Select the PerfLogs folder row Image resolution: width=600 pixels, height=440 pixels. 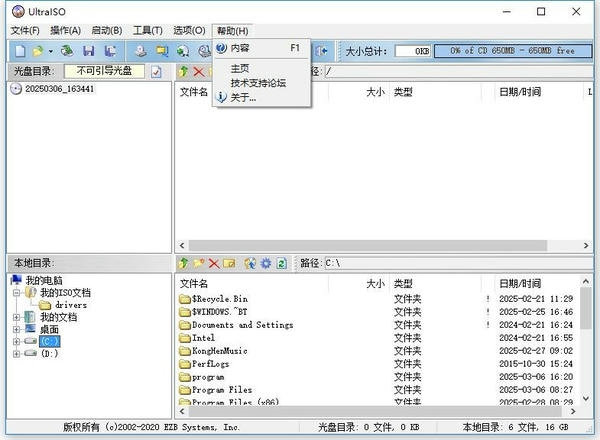[x=377, y=364]
